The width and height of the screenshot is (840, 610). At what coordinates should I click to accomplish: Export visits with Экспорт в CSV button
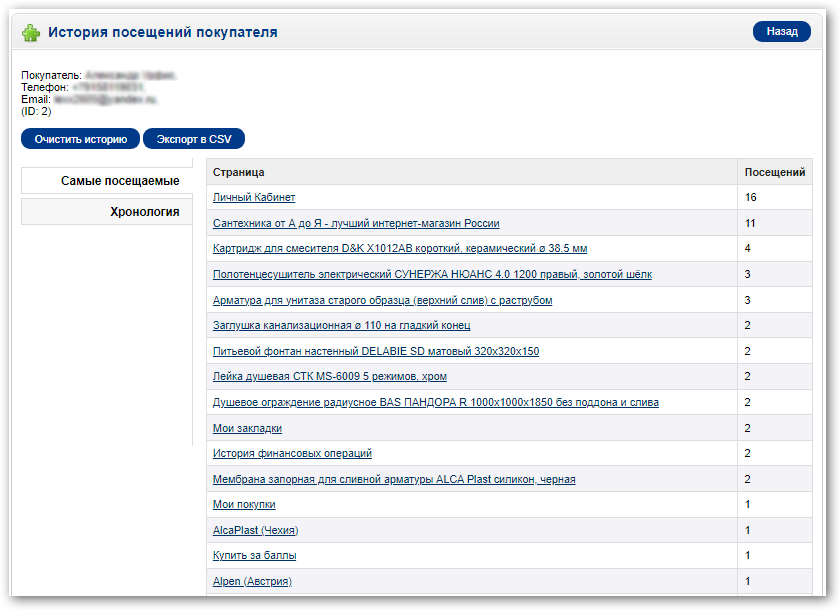click(194, 139)
